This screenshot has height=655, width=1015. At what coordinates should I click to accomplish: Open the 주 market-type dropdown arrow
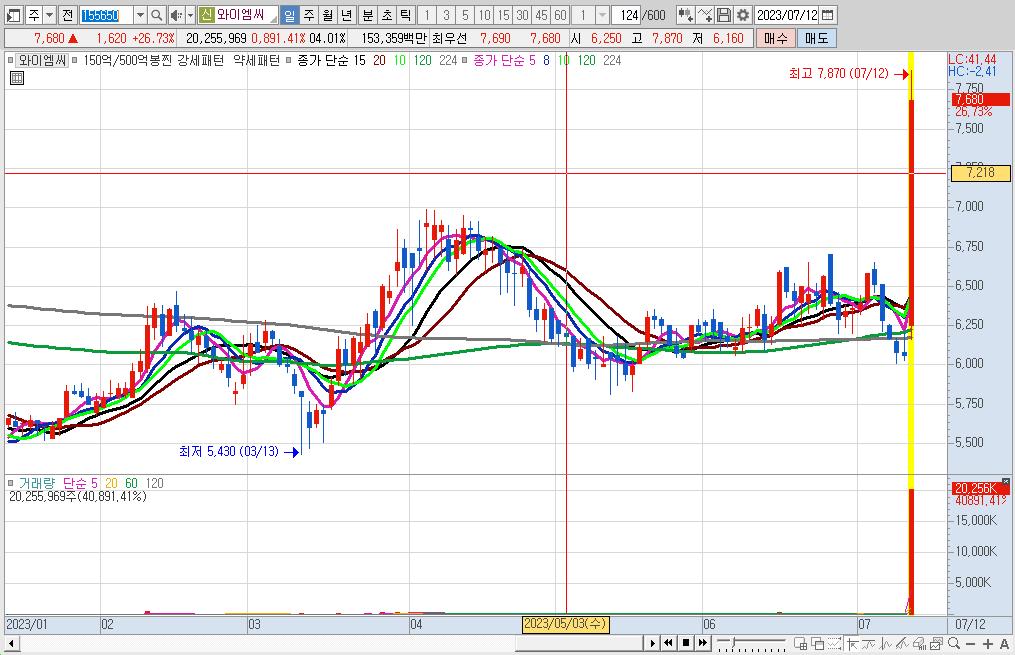(x=49, y=14)
